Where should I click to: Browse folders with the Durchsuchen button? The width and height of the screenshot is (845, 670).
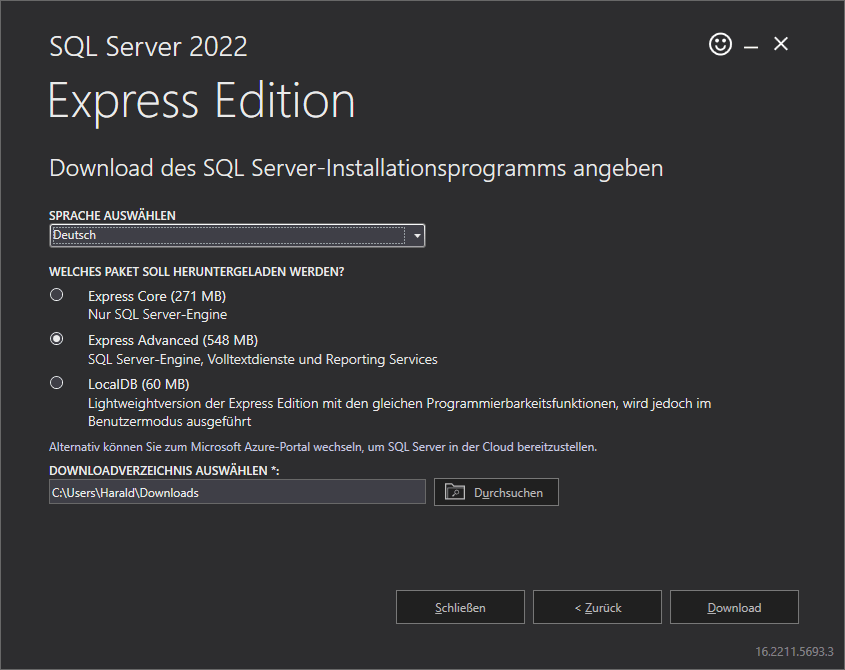click(496, 491)
